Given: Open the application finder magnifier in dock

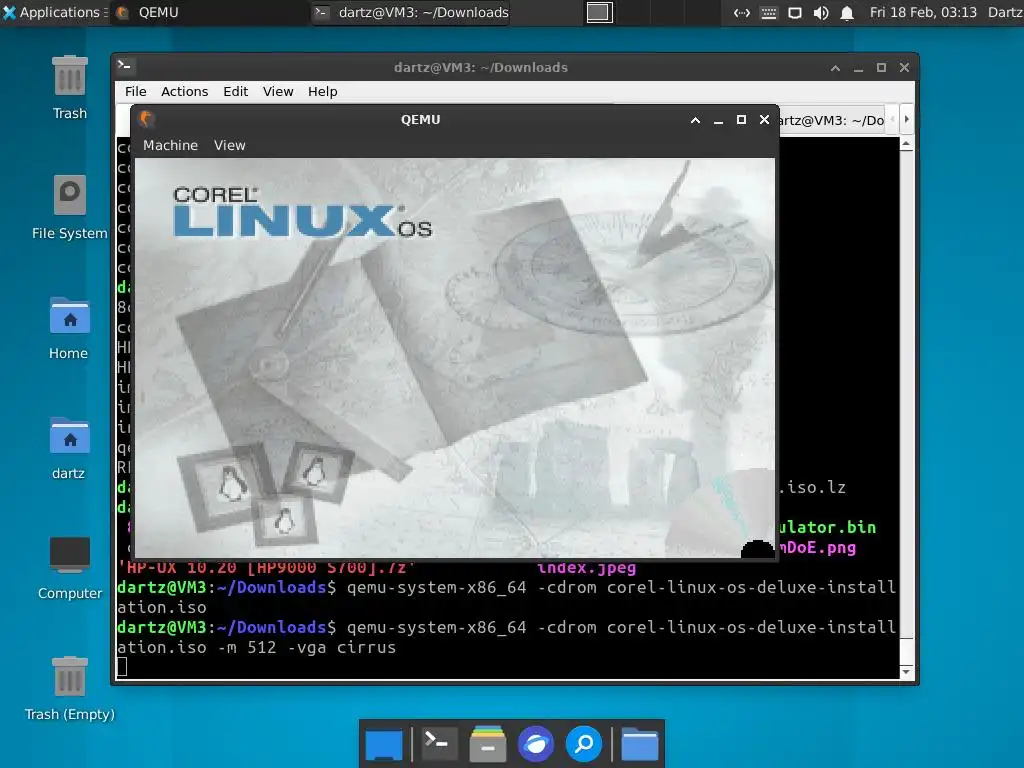Looking at the screenshot, I should 584,744.
